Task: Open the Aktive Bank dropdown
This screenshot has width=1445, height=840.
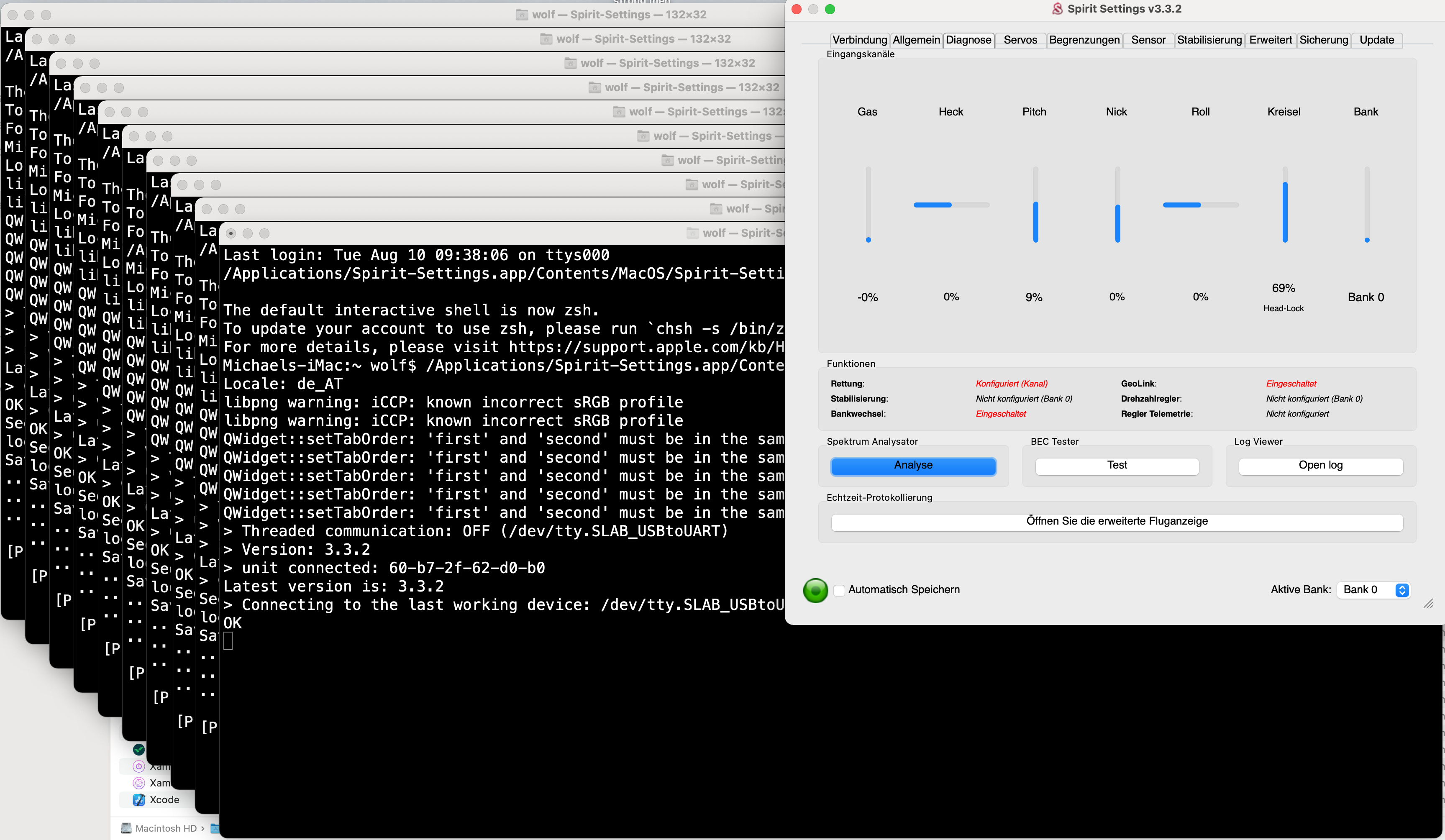Action: (1373, 589)
